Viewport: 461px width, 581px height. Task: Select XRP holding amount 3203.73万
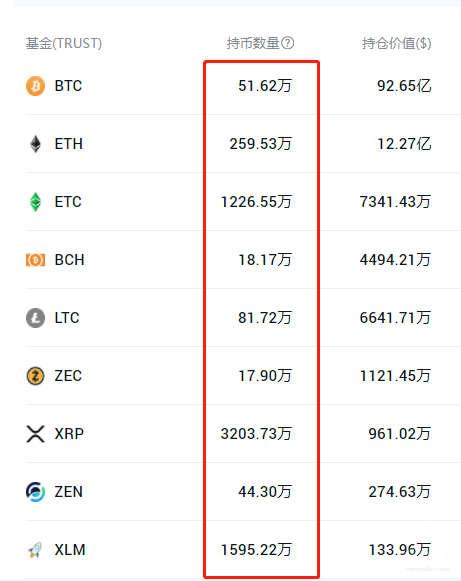(x=256, y=434)
